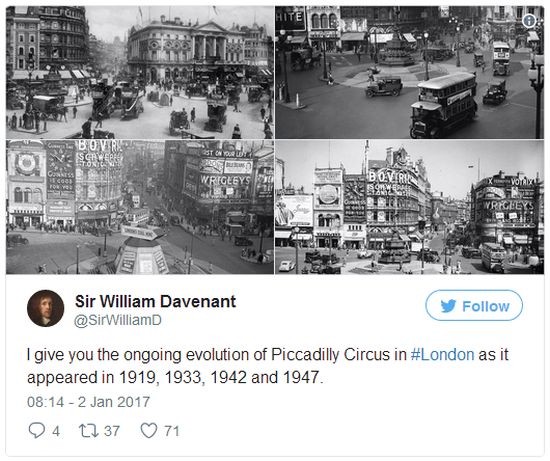Open the 1919 Piccadilly Circus photo
The width and height of the screenshot is (550, 461).
(x=140, y=72)
